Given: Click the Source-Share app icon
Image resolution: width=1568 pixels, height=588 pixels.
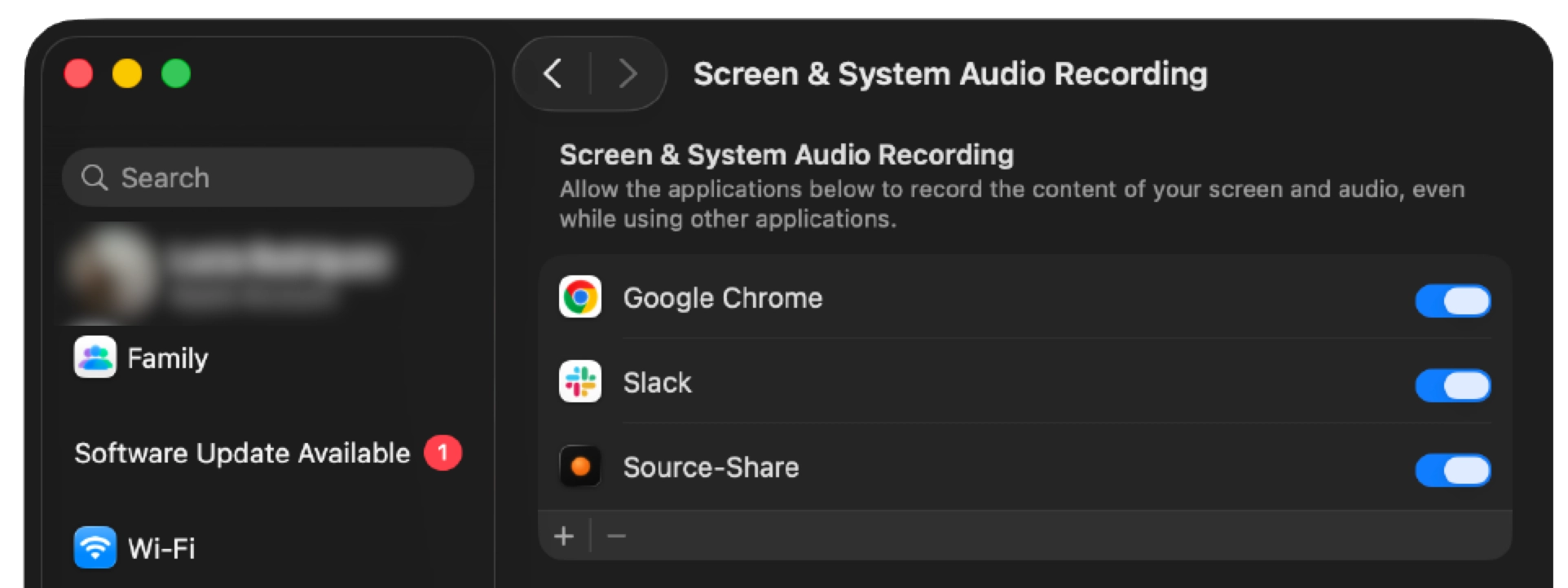Looking at the screenshot, I should [x=580, y=467].
